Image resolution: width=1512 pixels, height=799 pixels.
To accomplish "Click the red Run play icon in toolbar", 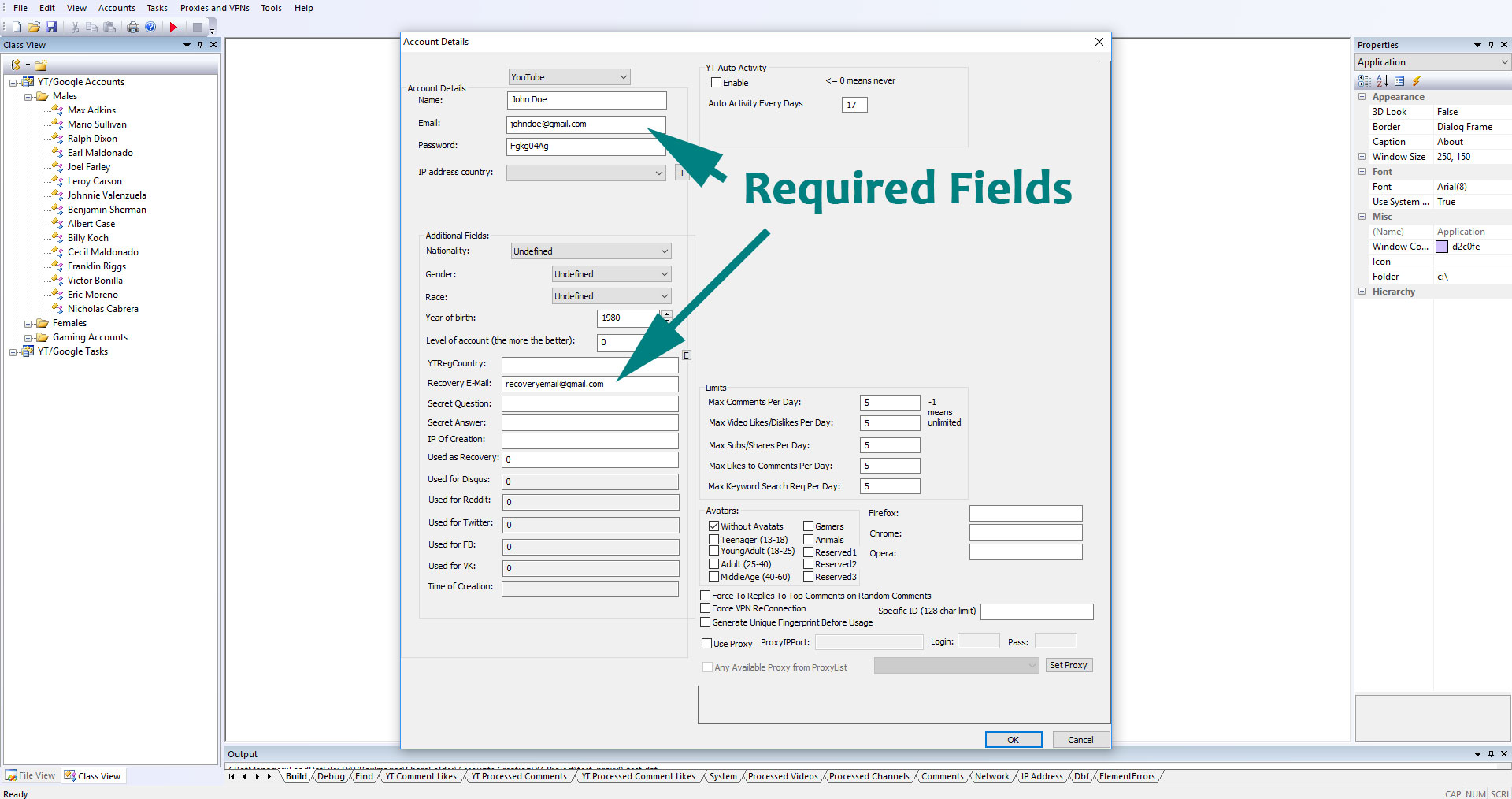I will [173, 28].
